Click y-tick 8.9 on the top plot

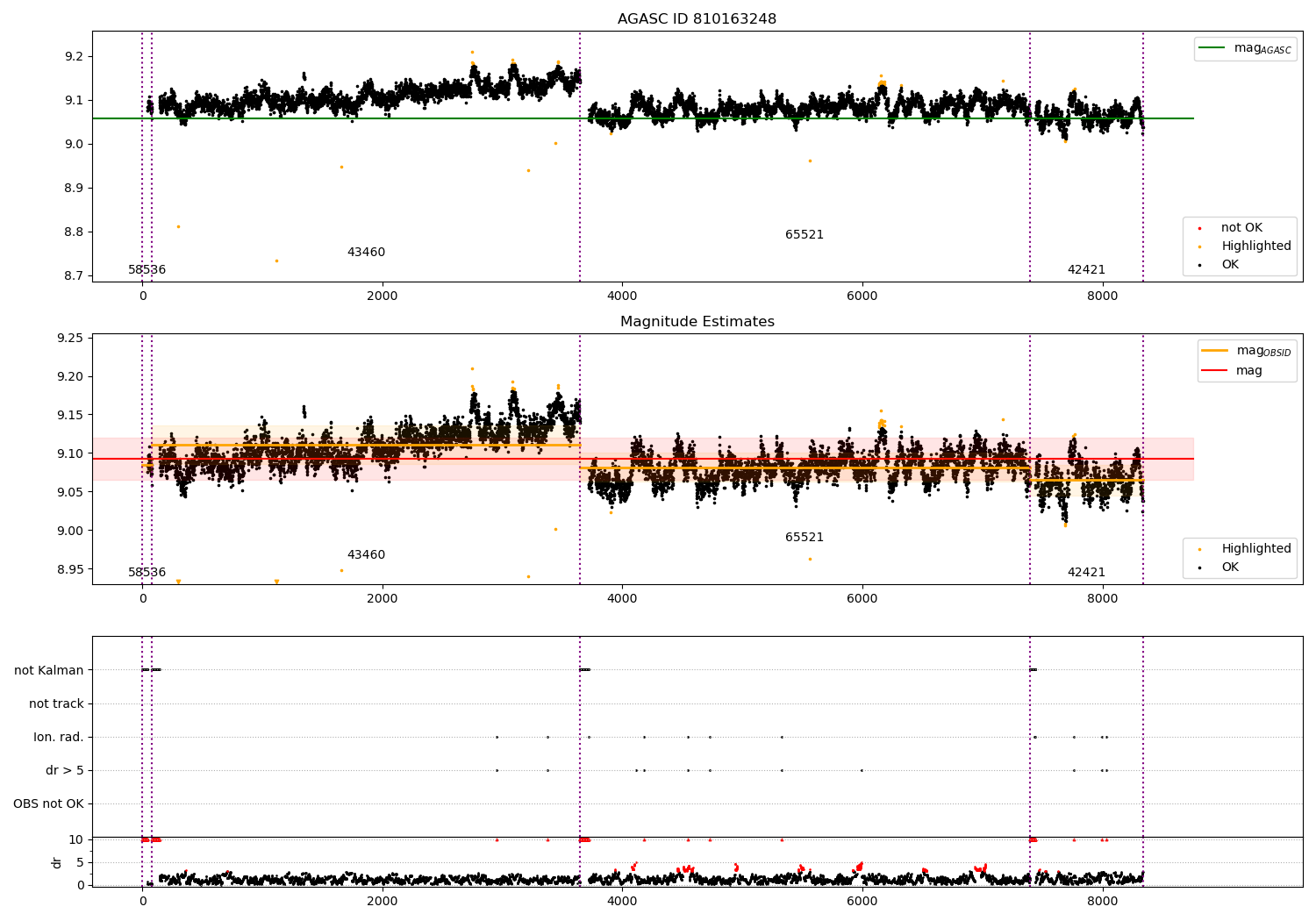click(74, 189)
